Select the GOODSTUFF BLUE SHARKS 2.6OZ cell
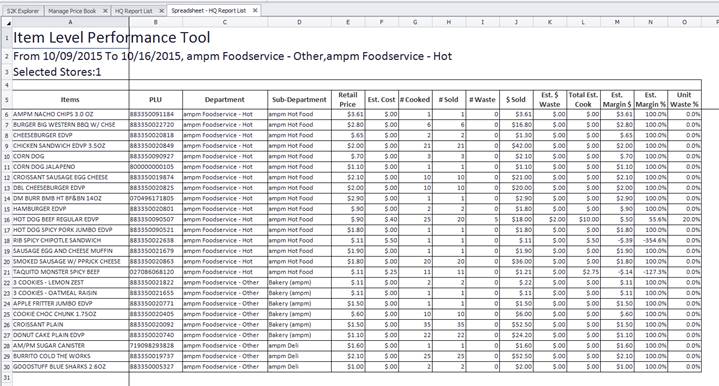Image resolution: width=719 pixels, height=386 pixels. pyautogui.click(x=71, y=367)
